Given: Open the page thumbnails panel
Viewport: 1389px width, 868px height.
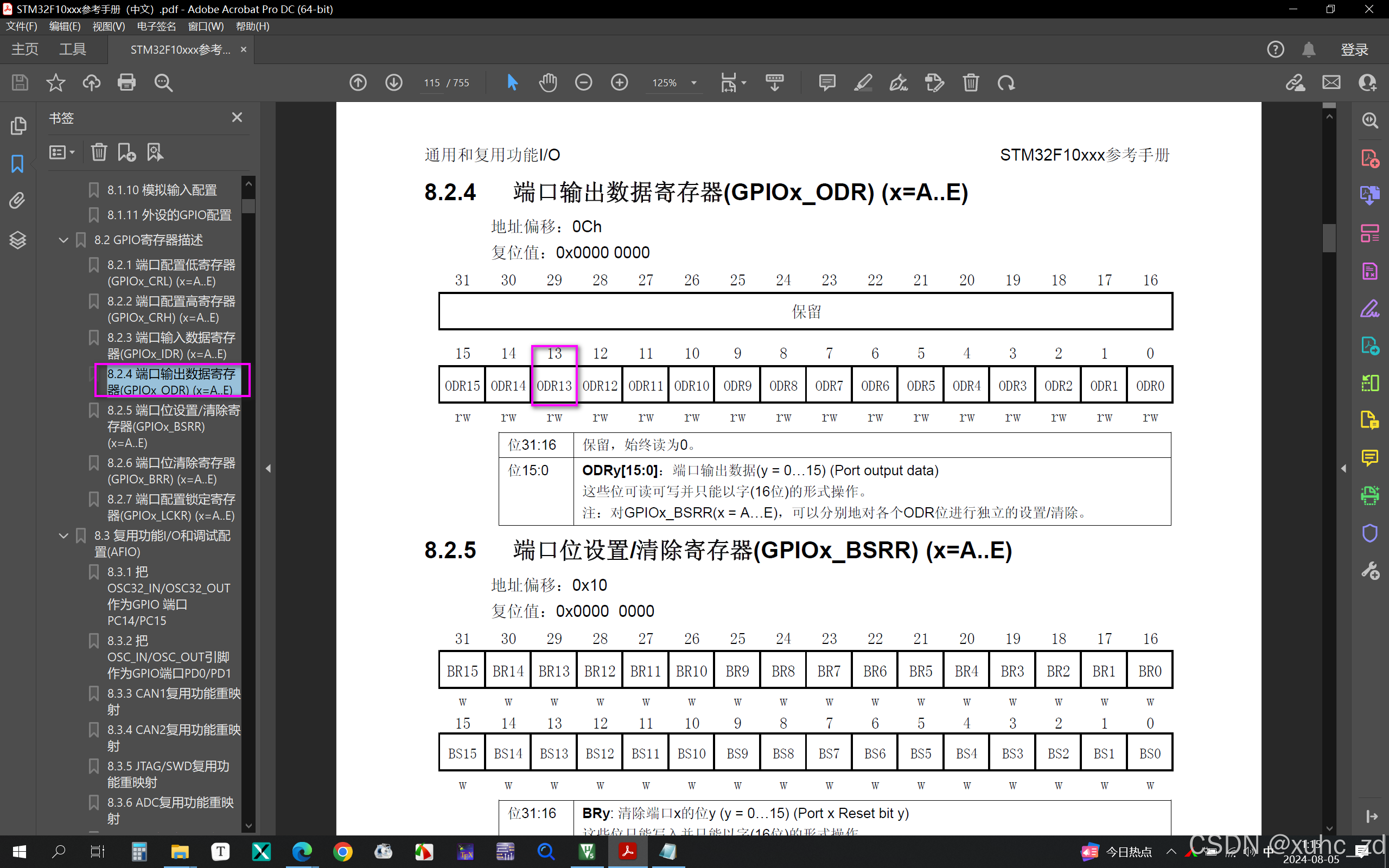Looking at the screenshot, I should point(18,126).
